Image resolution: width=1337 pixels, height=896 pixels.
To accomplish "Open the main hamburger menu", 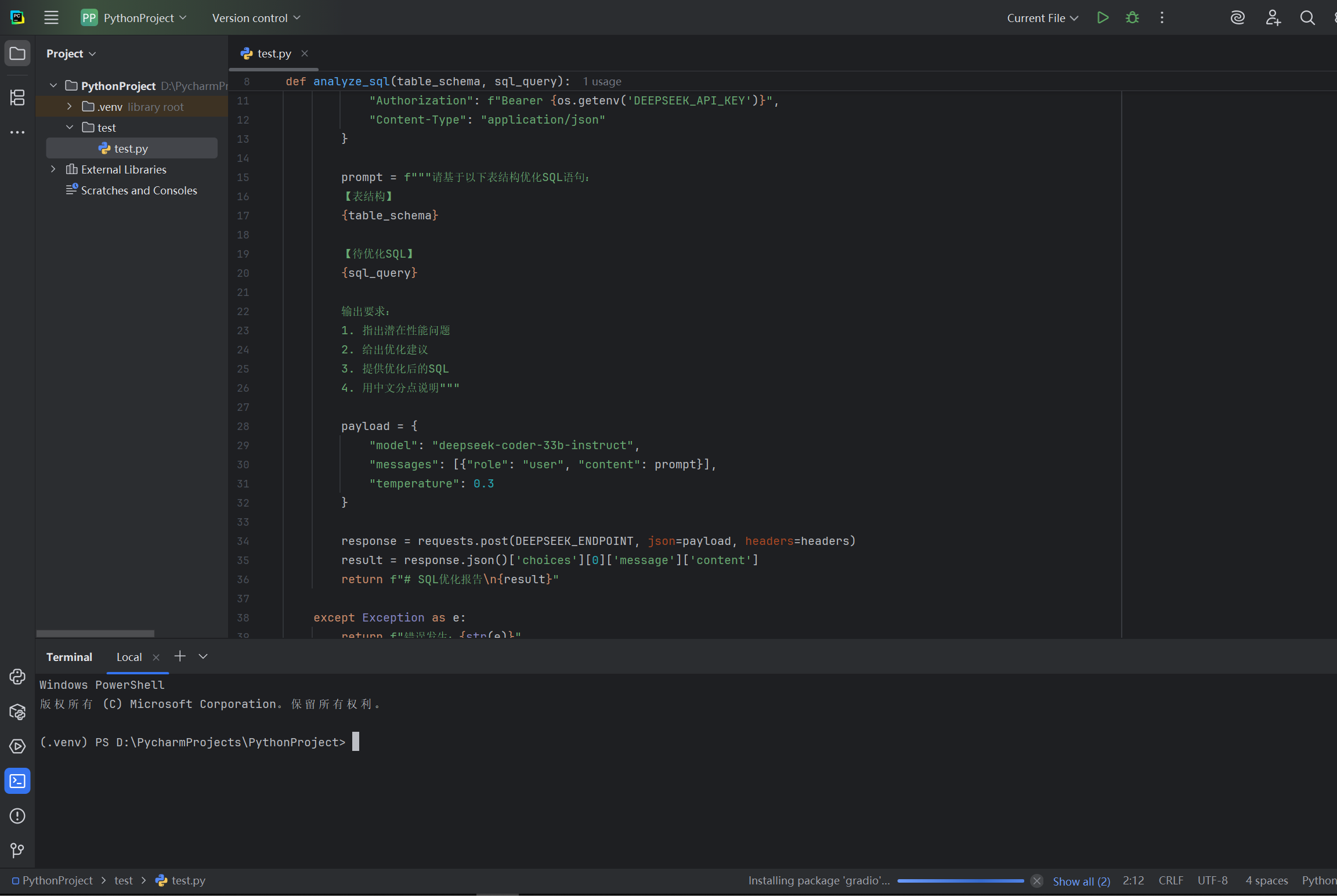I will coord(51,18).
